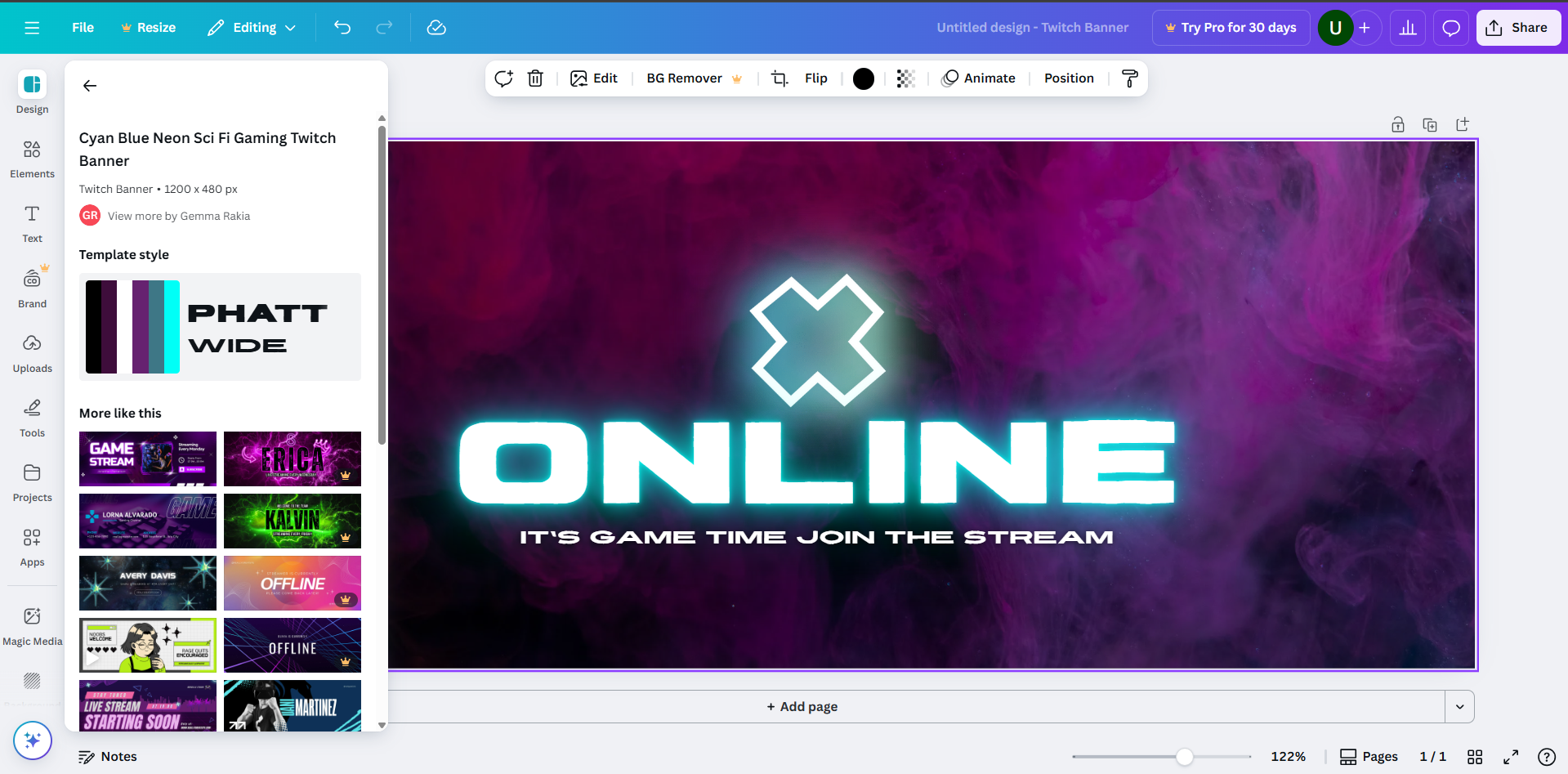This screenshot has width=1568, height=774.
Task: Open the main hamburger menu
Action: (32, 27)
